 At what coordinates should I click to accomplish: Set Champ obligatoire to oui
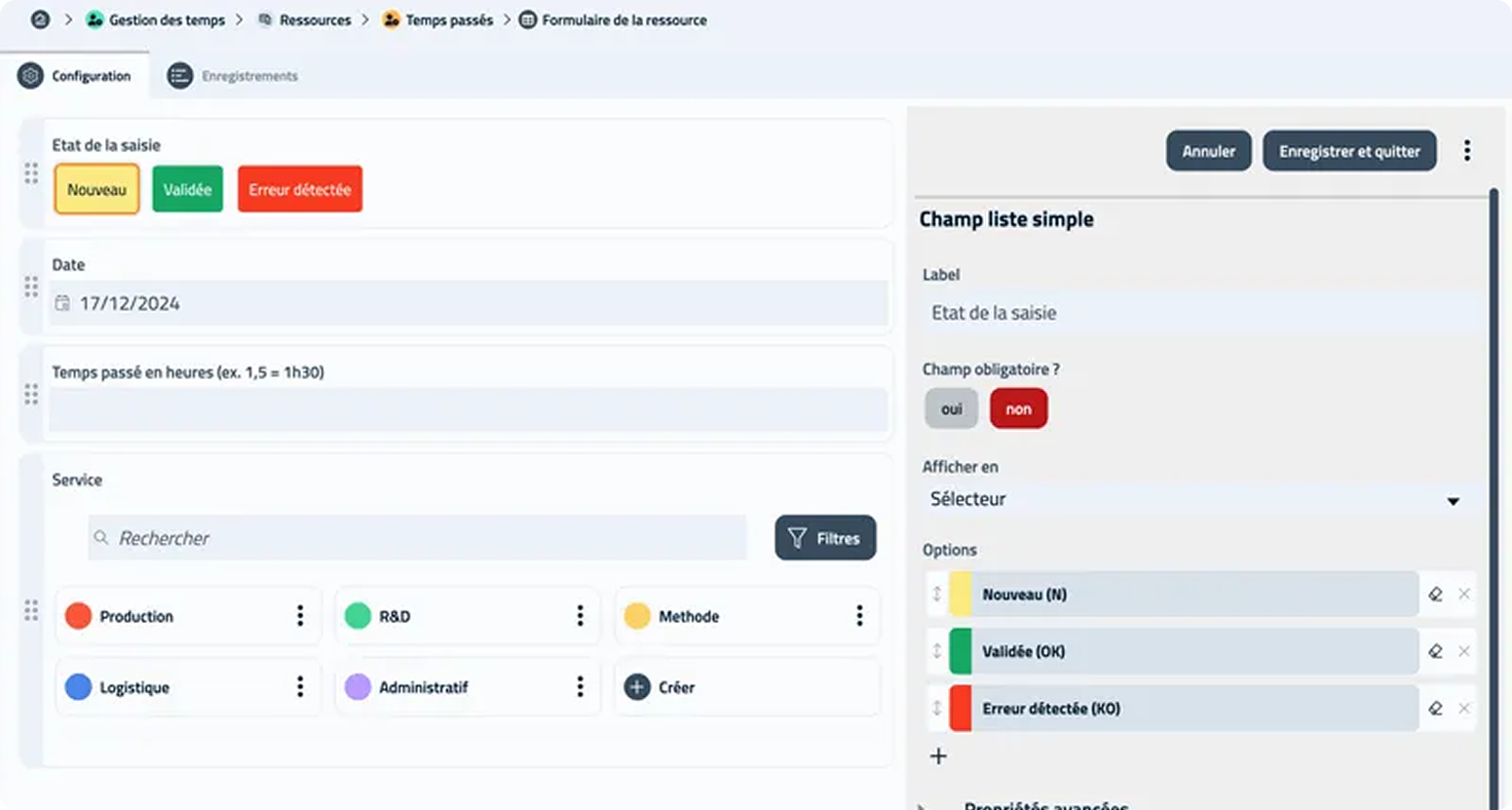coord(952,408)
